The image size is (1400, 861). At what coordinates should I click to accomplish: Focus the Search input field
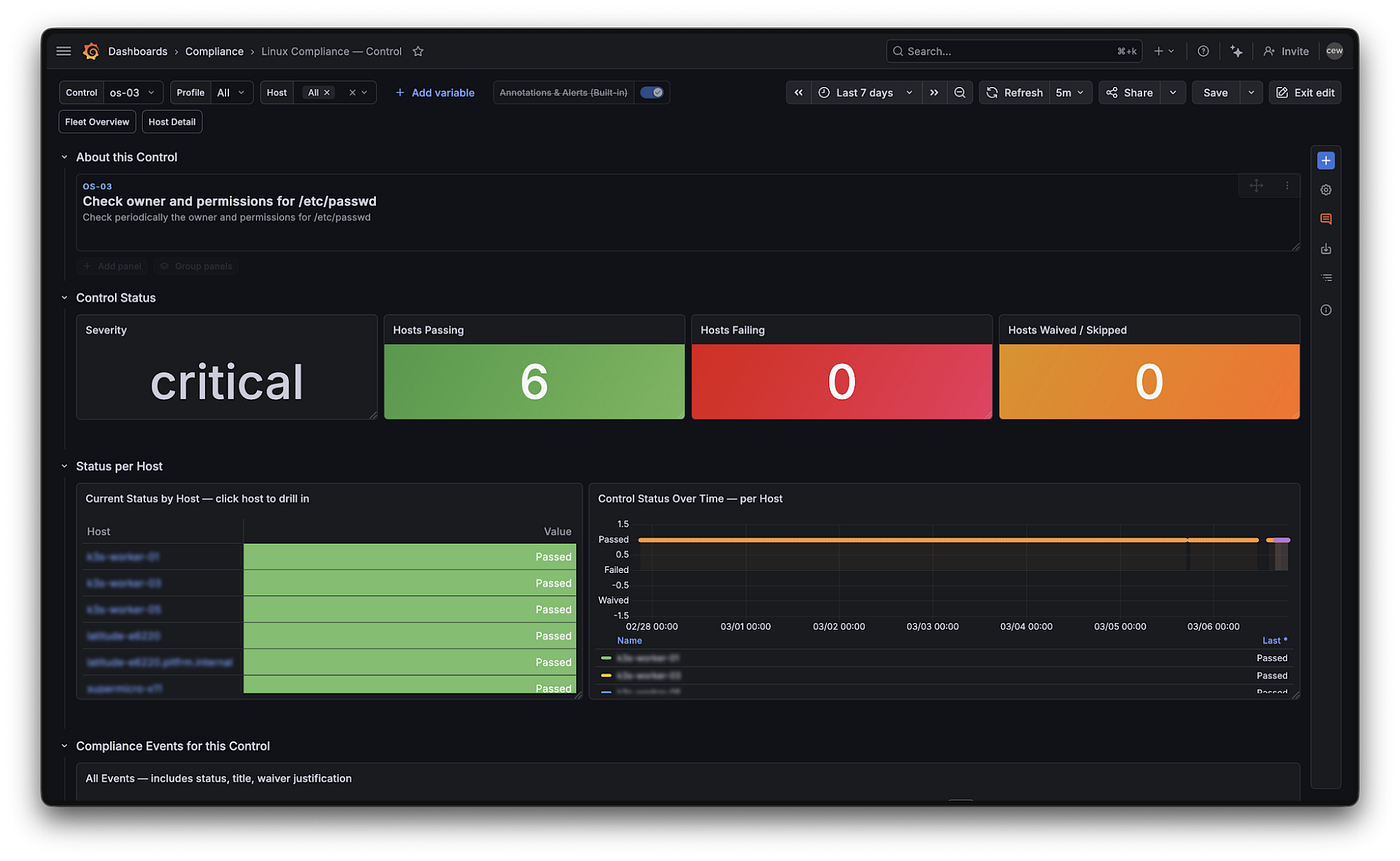[1014, 51]
